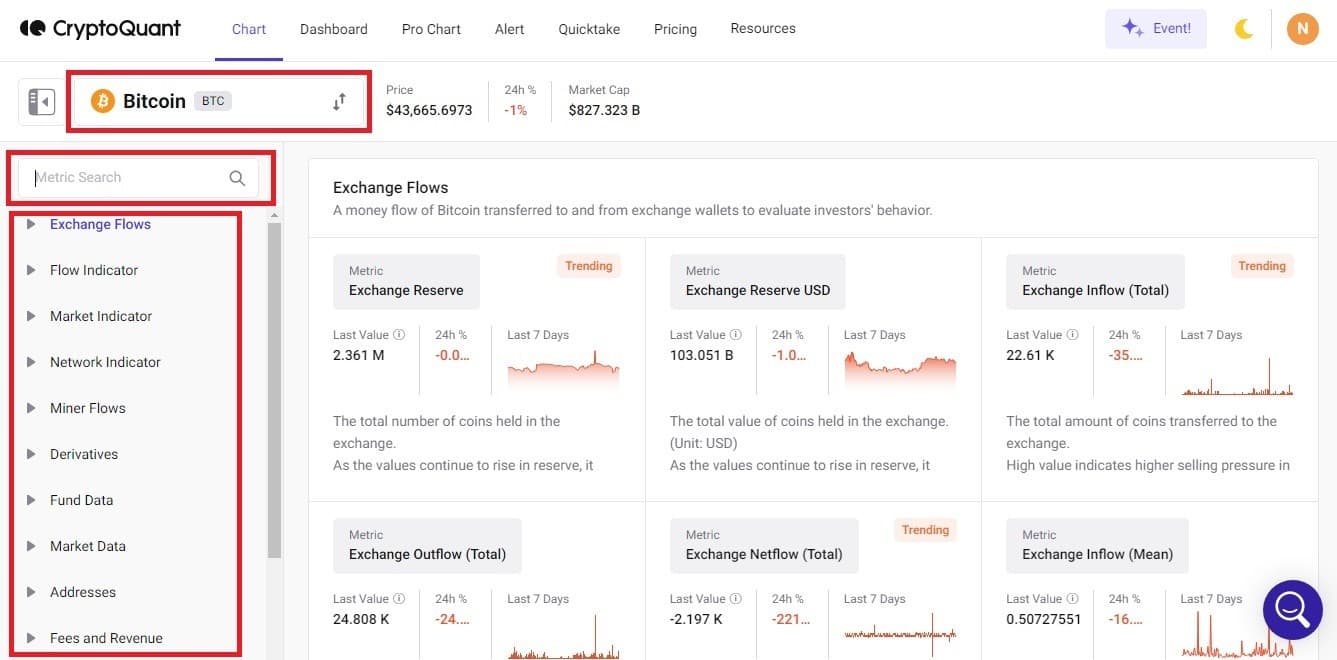Image resolution: width=1337 pixels, height=660 pixels.
Task: Expand the Market Indicator tree arrow
Action: 31,316
